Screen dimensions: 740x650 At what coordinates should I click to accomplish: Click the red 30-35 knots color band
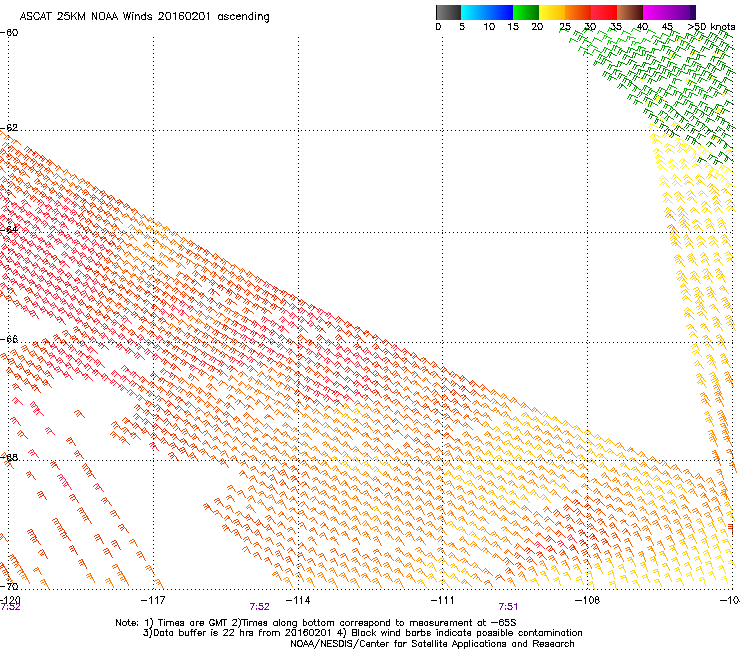coord(604,12)
